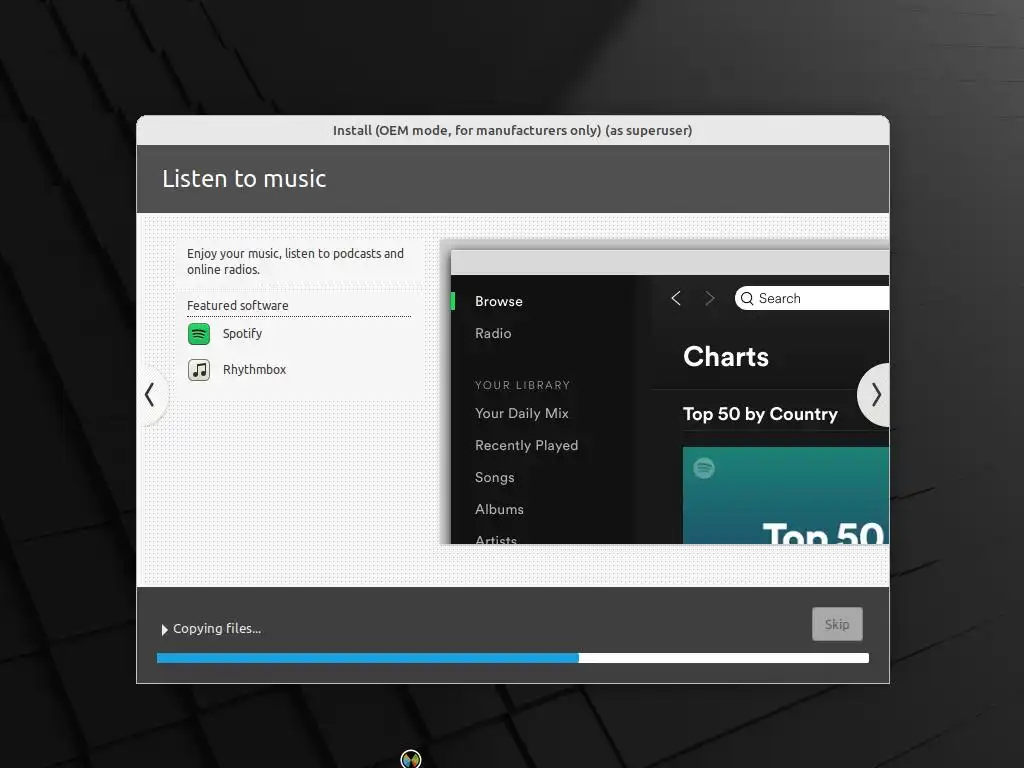
Task: Click the installation progress bar
Action: [x=513, y=658]
